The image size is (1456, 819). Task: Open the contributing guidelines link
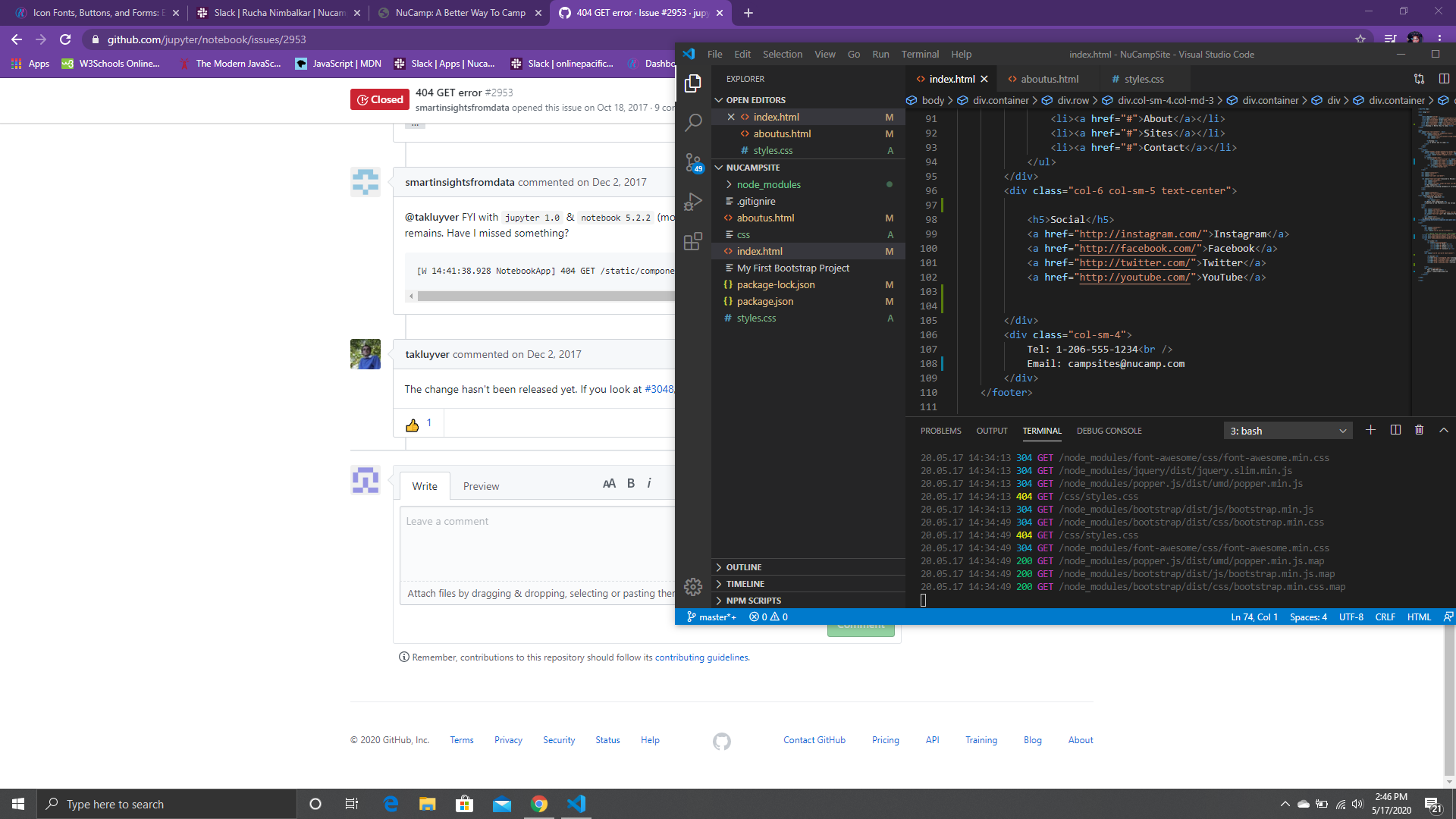[x=701, y=657]
